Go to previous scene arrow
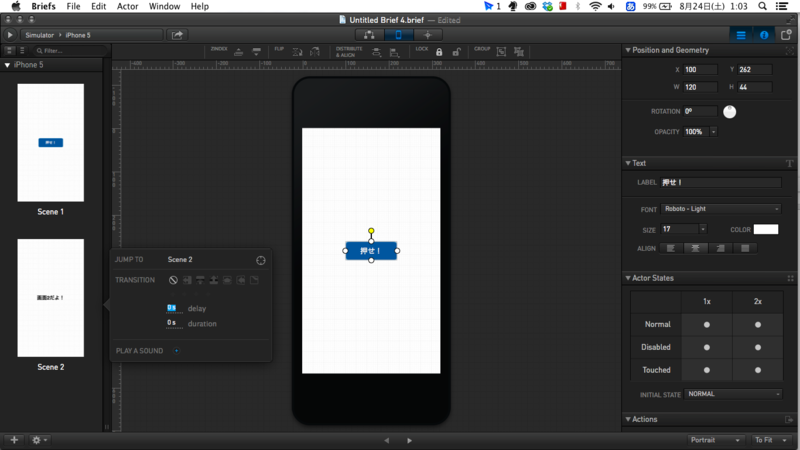The image size is (800, 450). (387, 440)
